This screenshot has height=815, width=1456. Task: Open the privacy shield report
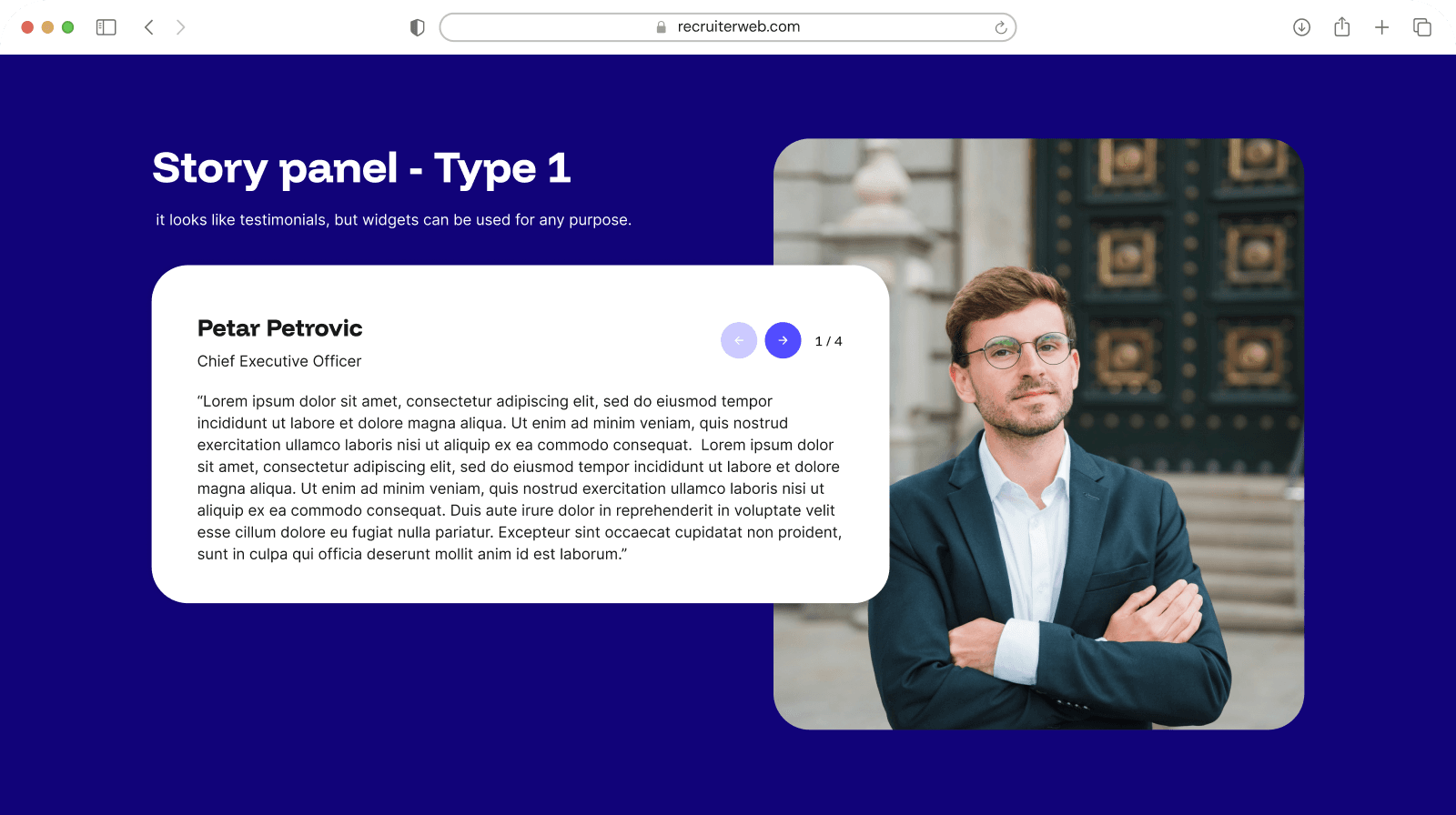[418, 27]
